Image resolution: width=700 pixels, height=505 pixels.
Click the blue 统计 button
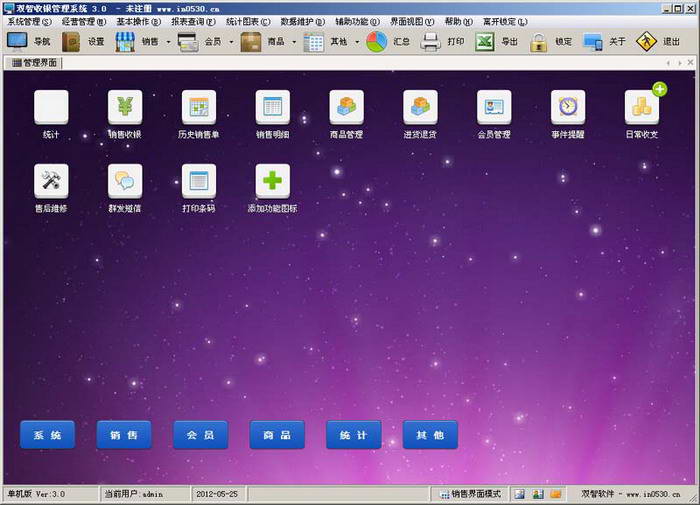354,434
